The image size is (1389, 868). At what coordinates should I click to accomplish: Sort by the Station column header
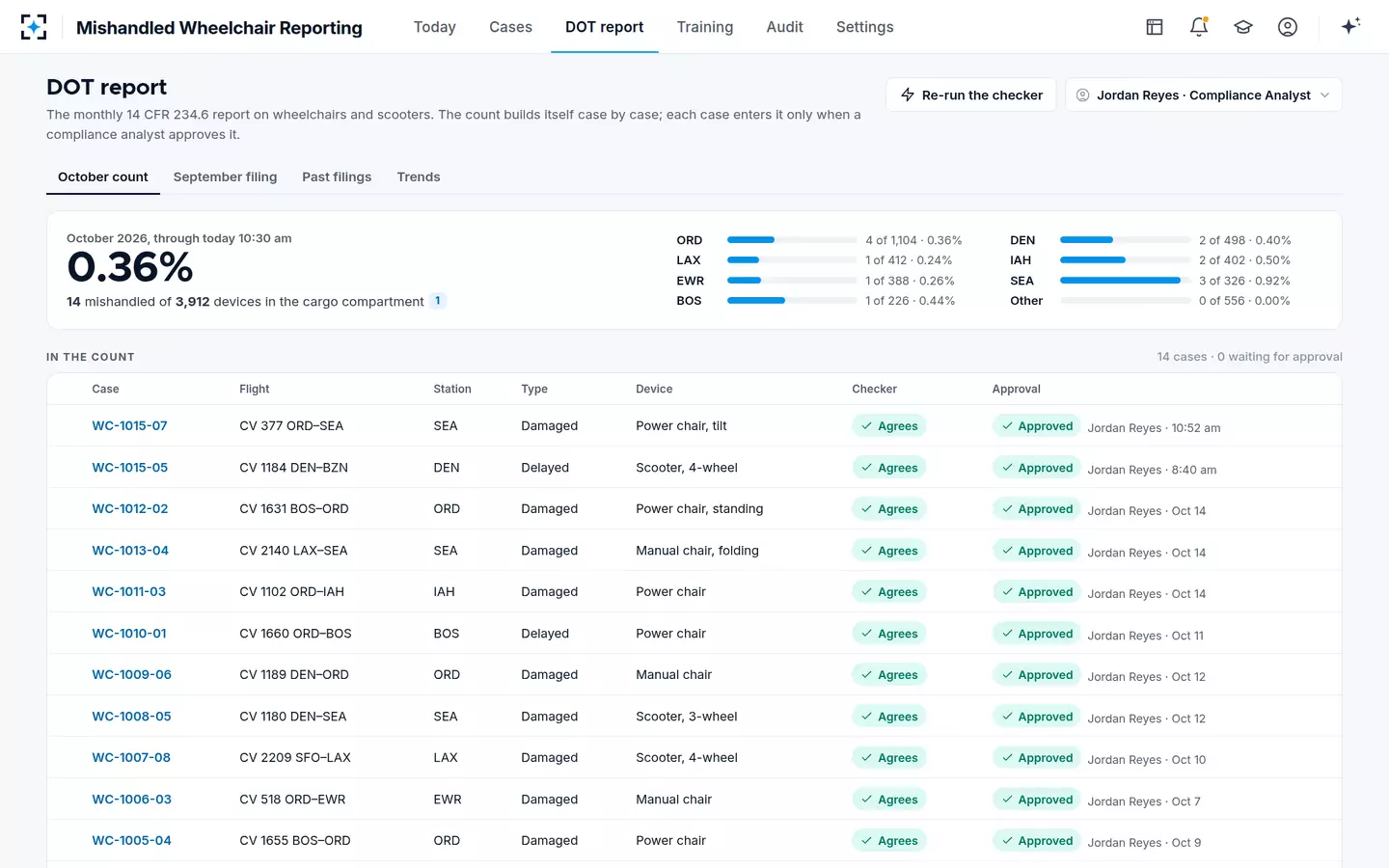point(452,389)
